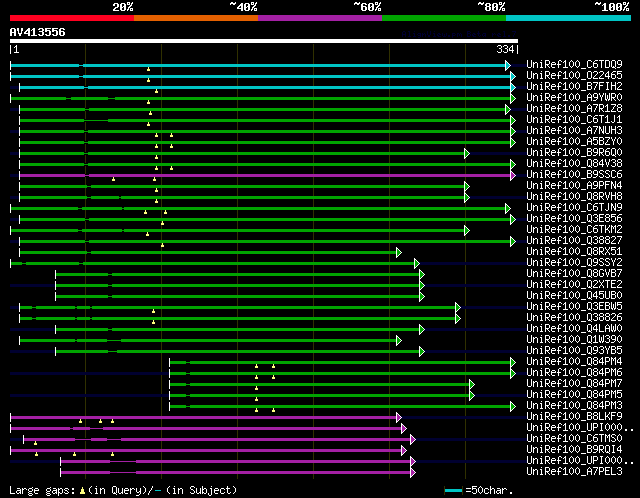Click the yellow gap marker under the UniRef100_B9SSC6 bar
Viewport: 640px width, 498px height.
(114, 180)
